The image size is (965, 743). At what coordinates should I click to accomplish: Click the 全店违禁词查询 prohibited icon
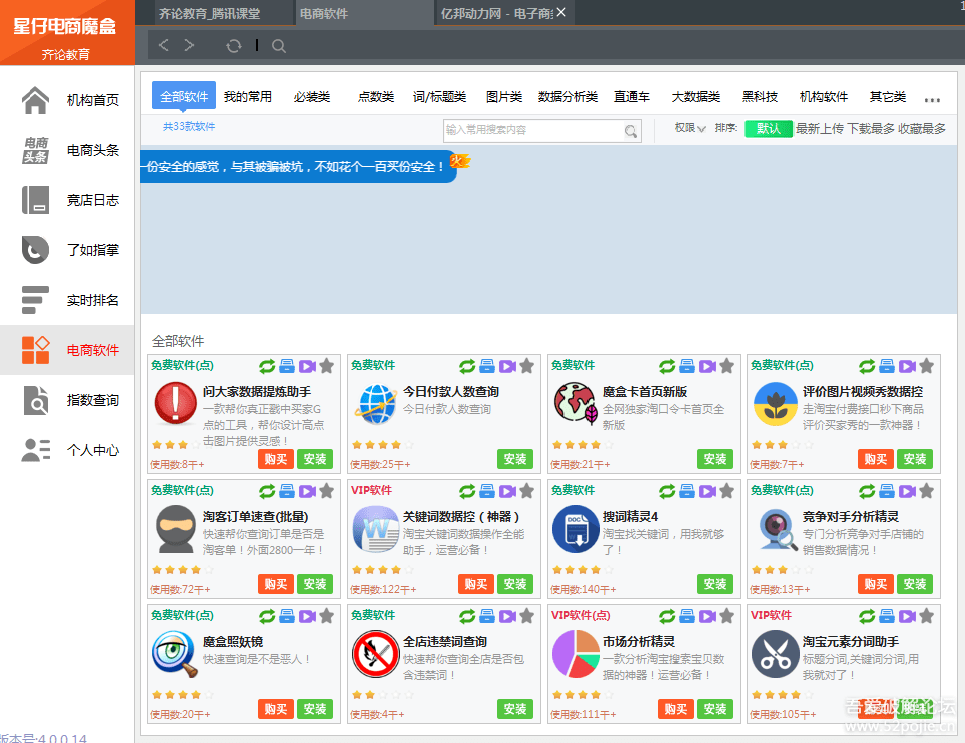coord(375,654)
